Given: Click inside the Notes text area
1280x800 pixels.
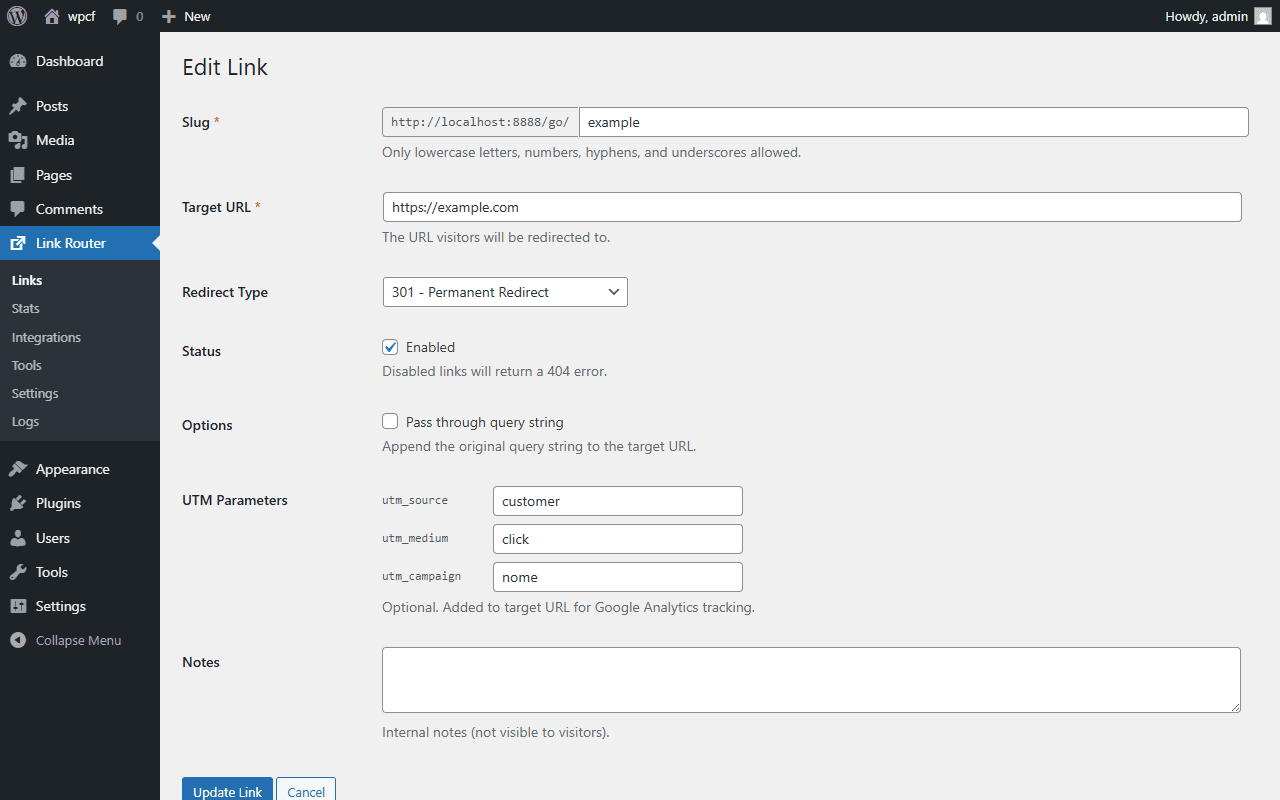Looking at the screenshot, I should pyautogui.click(x=810, y=680).
